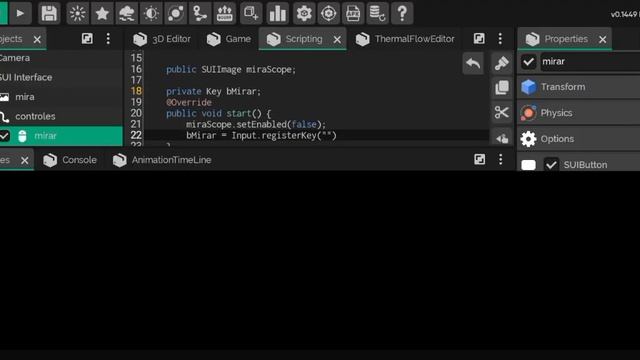Open the Console tab
Screen dimensions: 640x360
point(70,160)
